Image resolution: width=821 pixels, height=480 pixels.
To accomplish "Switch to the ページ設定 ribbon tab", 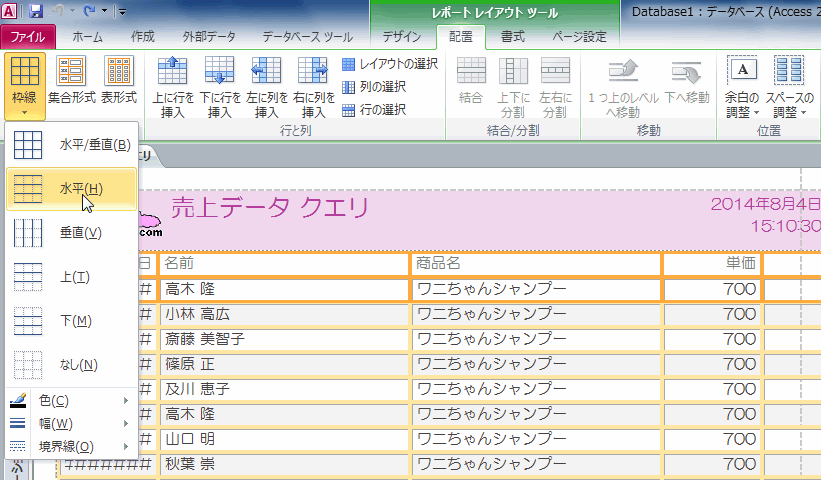I will coord(579,37).
